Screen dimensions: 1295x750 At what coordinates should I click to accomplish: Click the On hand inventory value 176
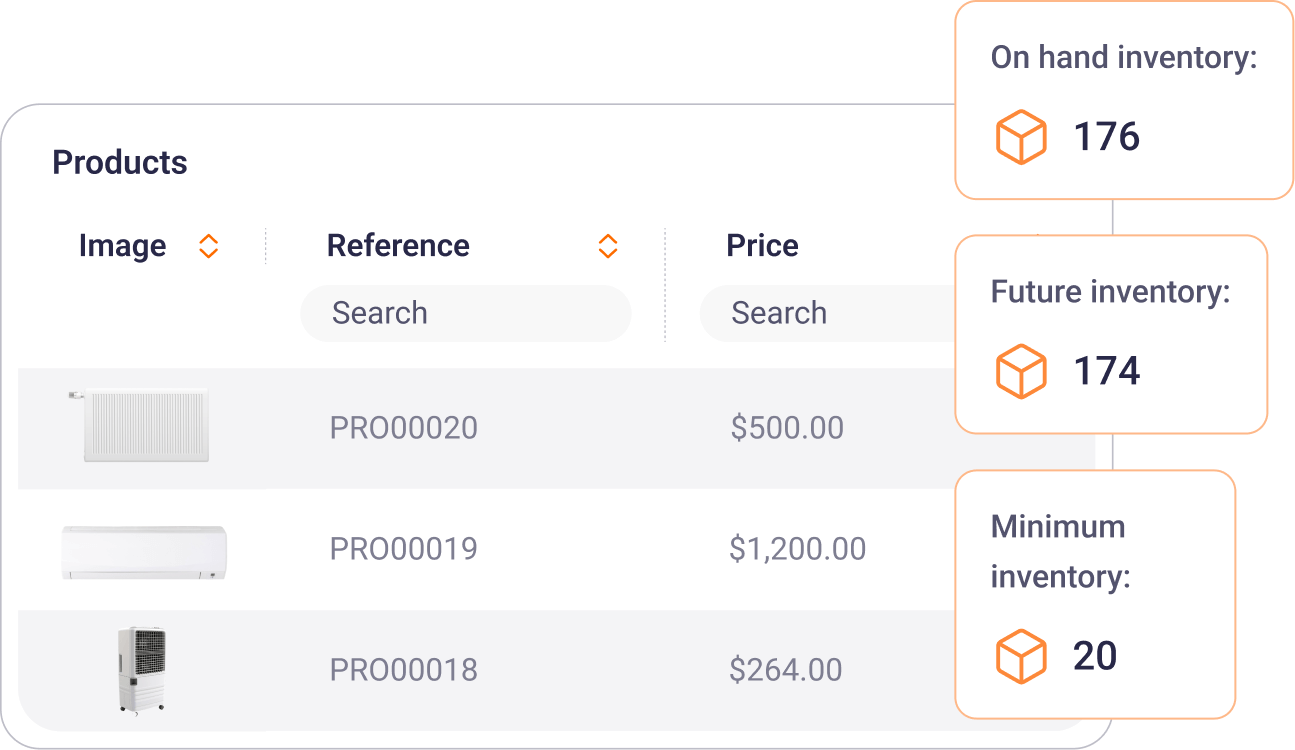coord(1106,137)
